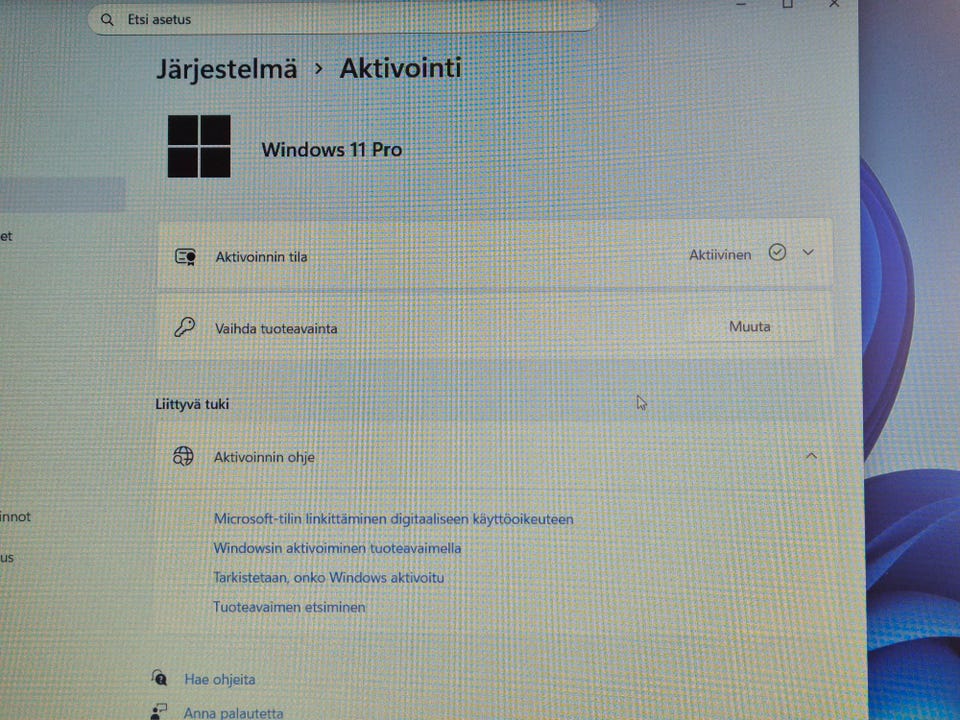Select the highlighted sidebar item
Screen dimensions: 960x720
pos(62,195)
